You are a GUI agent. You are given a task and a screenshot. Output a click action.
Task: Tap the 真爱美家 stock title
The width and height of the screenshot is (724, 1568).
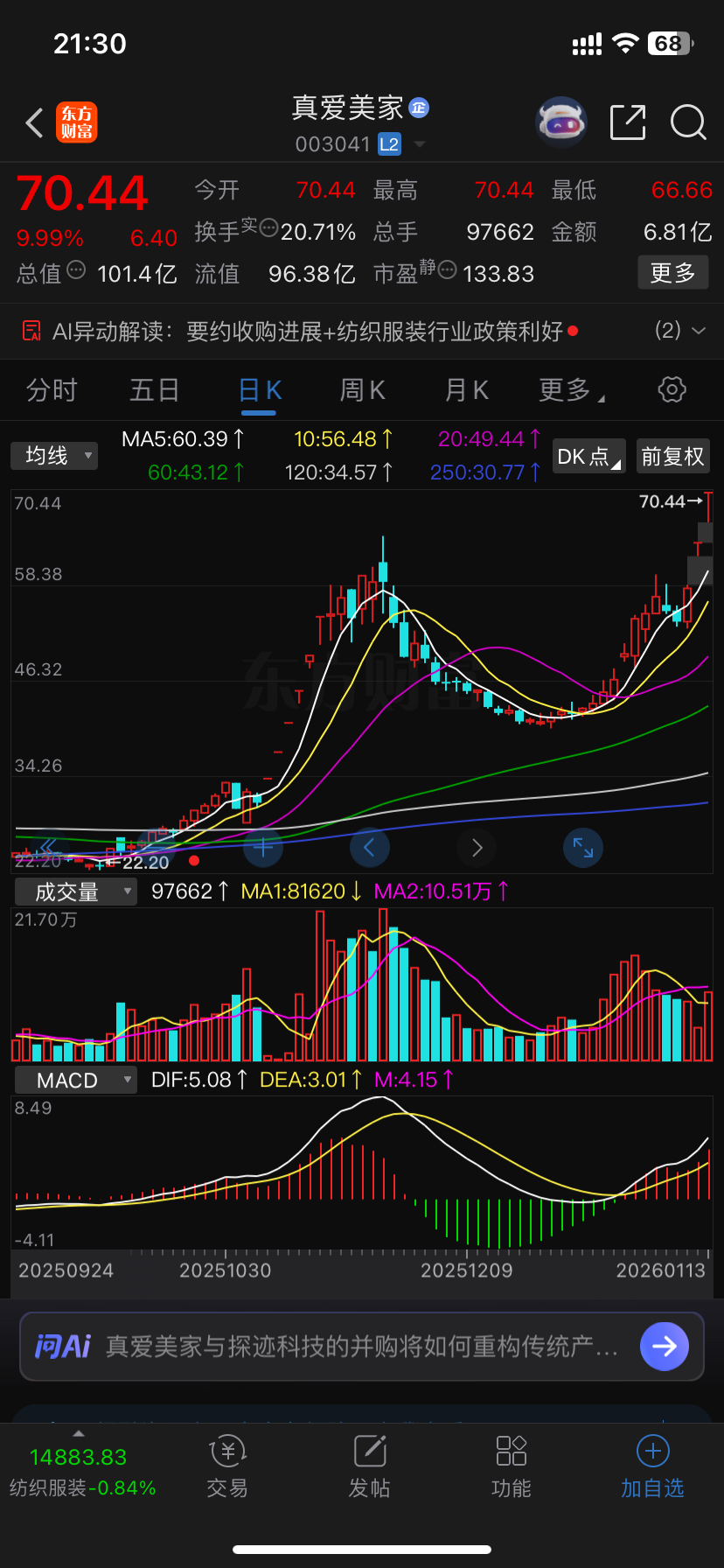click(x=348, y=108)
